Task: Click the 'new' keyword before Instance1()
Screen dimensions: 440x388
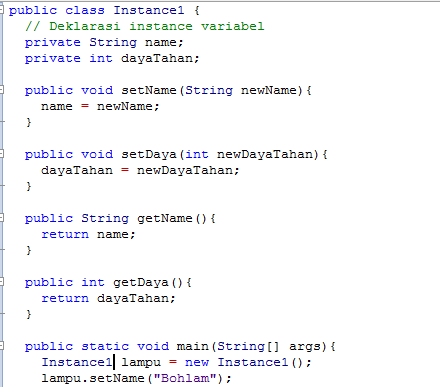Action: pos(197,362)
